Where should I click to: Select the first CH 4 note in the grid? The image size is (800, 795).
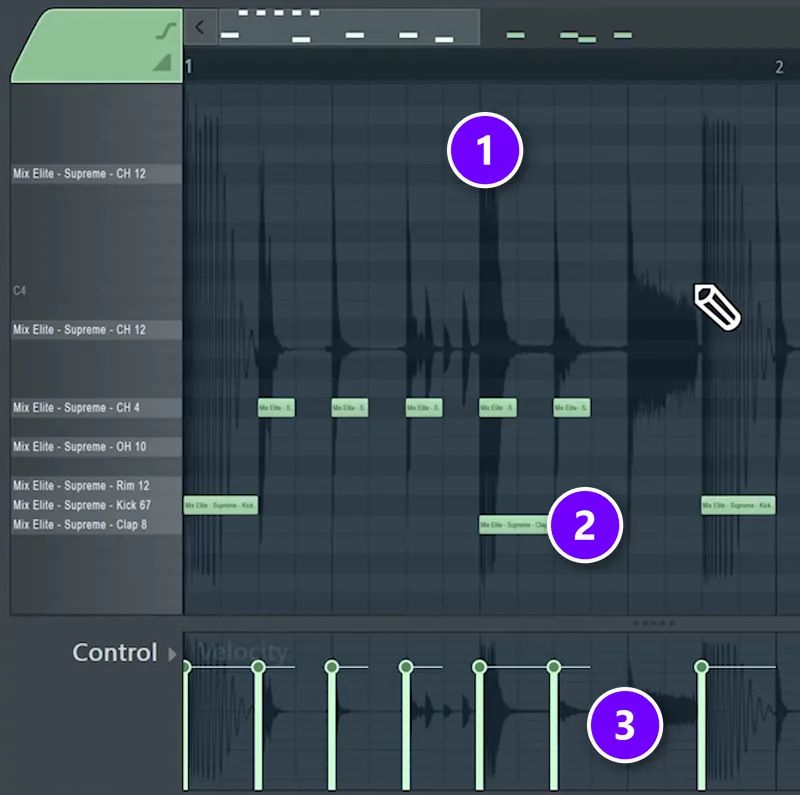coord(276,408)
